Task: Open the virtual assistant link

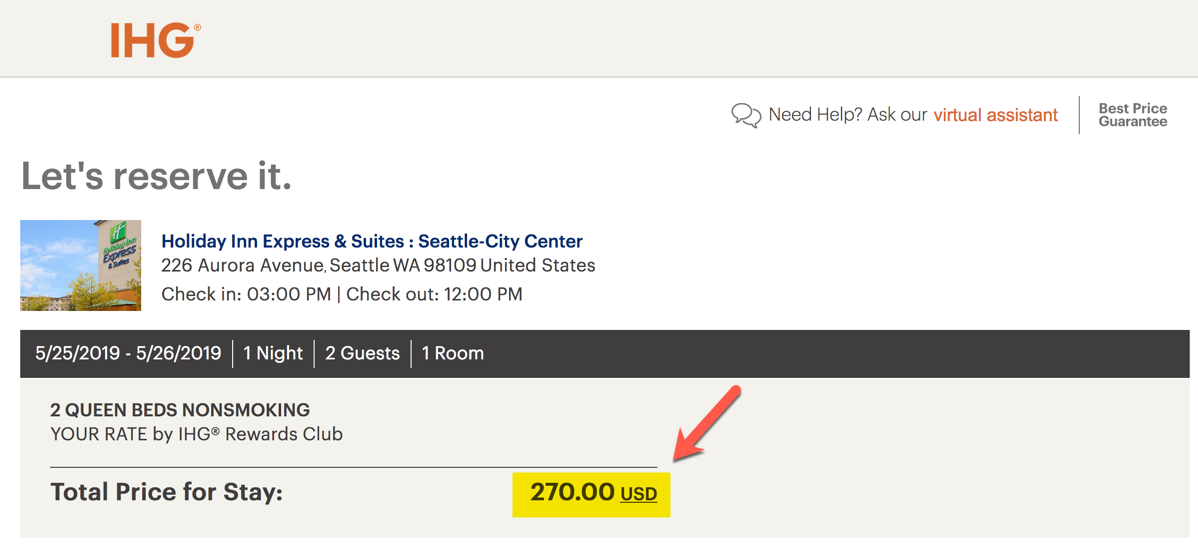Action: coord(996,115)
